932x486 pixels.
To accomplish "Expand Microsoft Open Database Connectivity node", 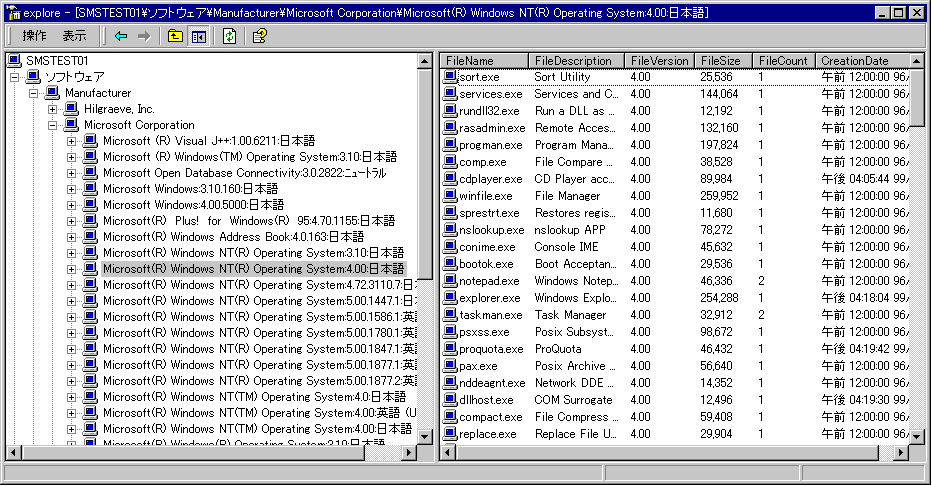I will point(71,173).
